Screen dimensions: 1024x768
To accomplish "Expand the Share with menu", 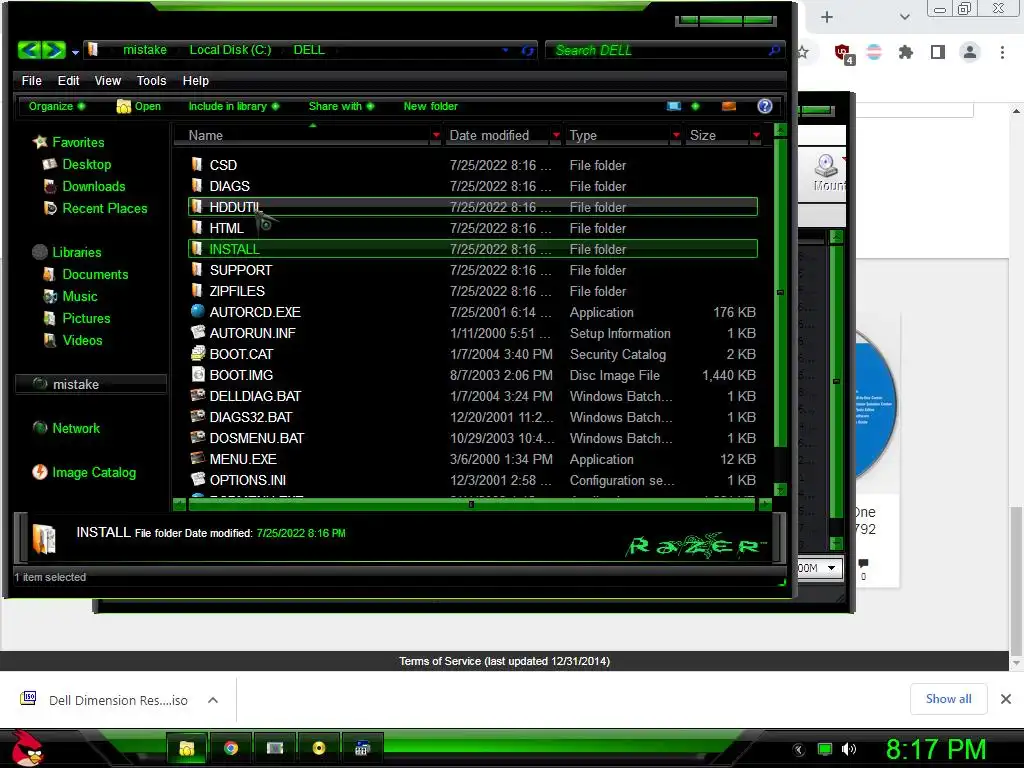I will [341, 106].
